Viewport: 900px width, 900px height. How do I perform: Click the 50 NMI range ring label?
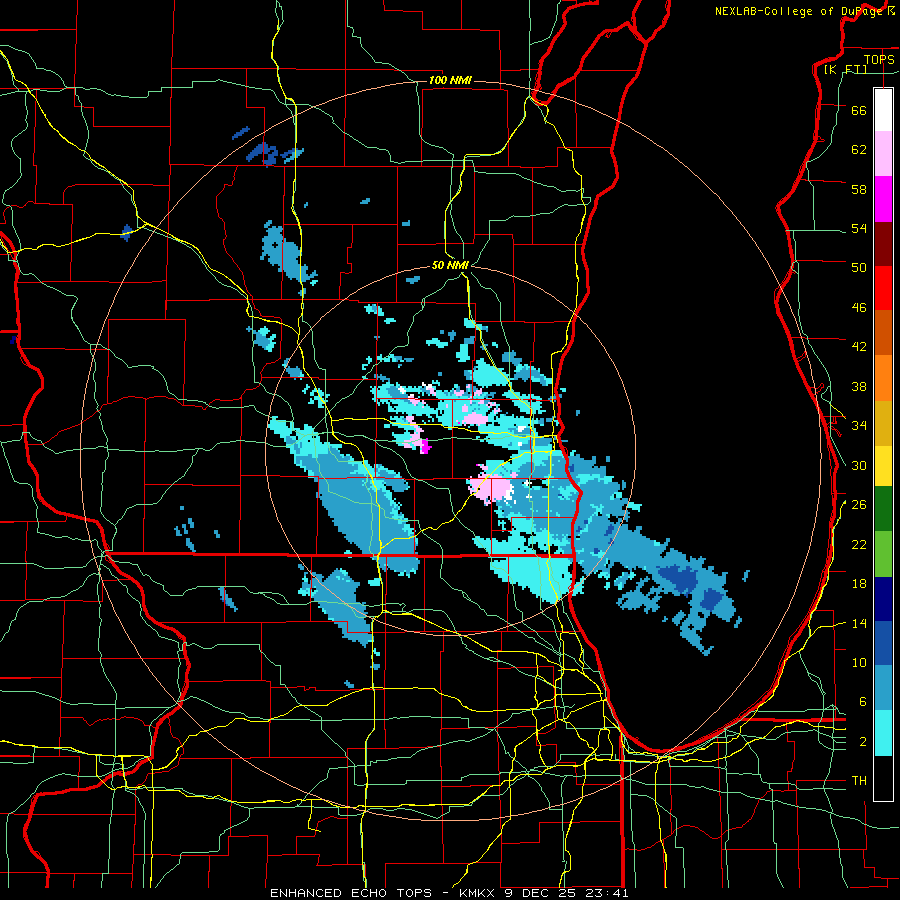[450, 265]
